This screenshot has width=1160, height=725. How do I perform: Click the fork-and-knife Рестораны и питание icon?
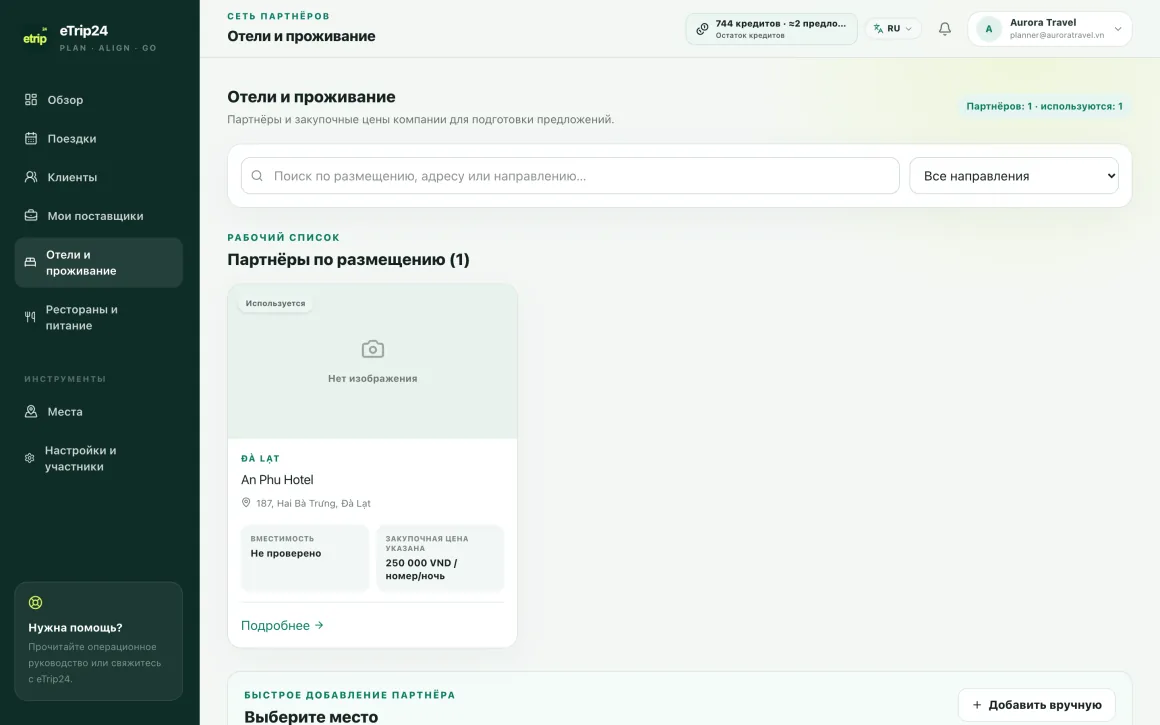30,317
